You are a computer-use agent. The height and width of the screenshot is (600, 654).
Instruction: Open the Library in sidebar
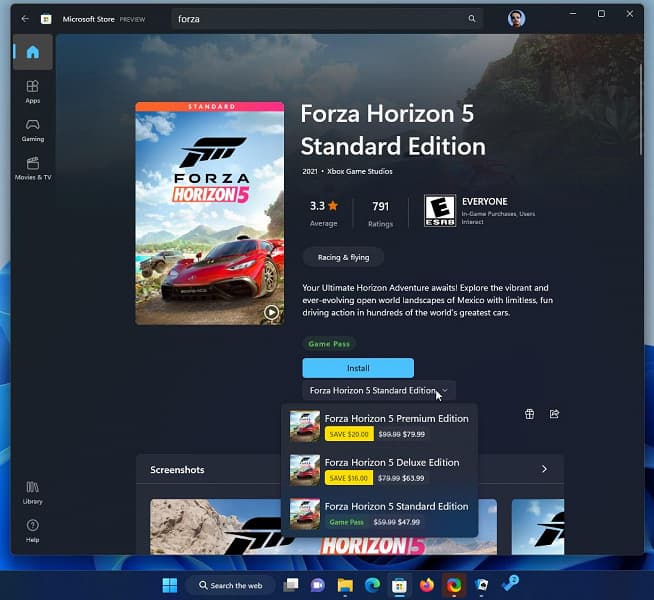click(33, 493)
